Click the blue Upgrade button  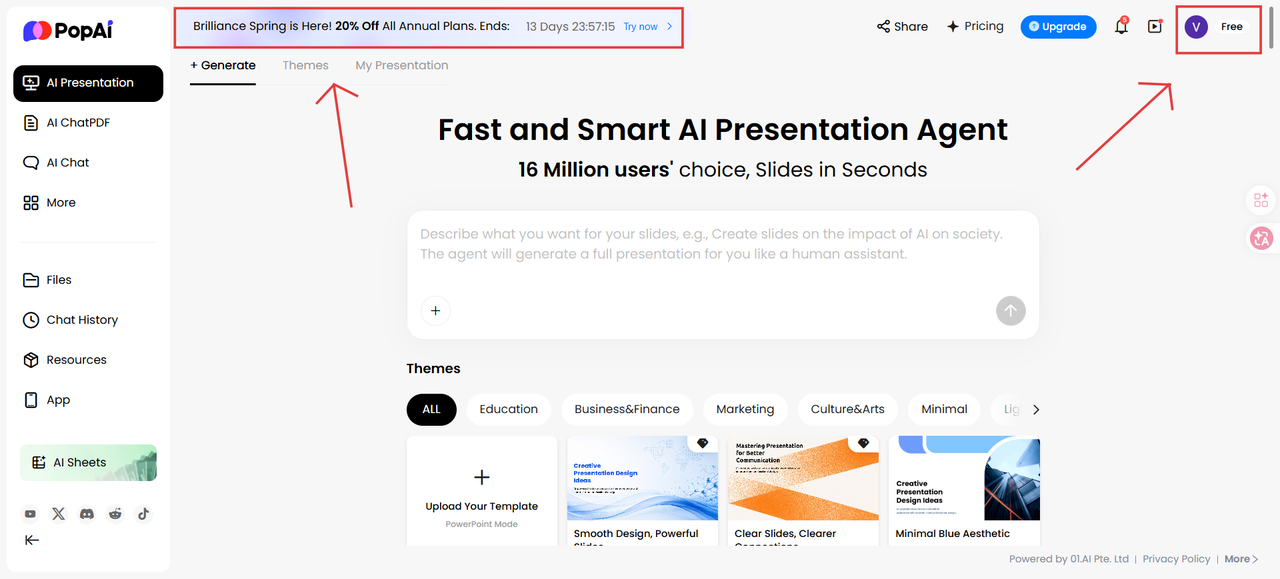(1058, 27)
